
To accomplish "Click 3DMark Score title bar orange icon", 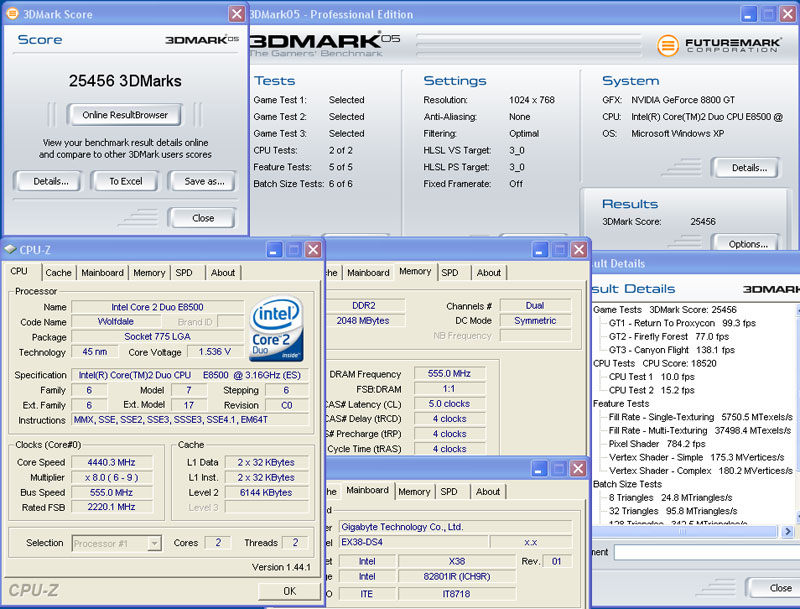I will [x=12, y=14].
